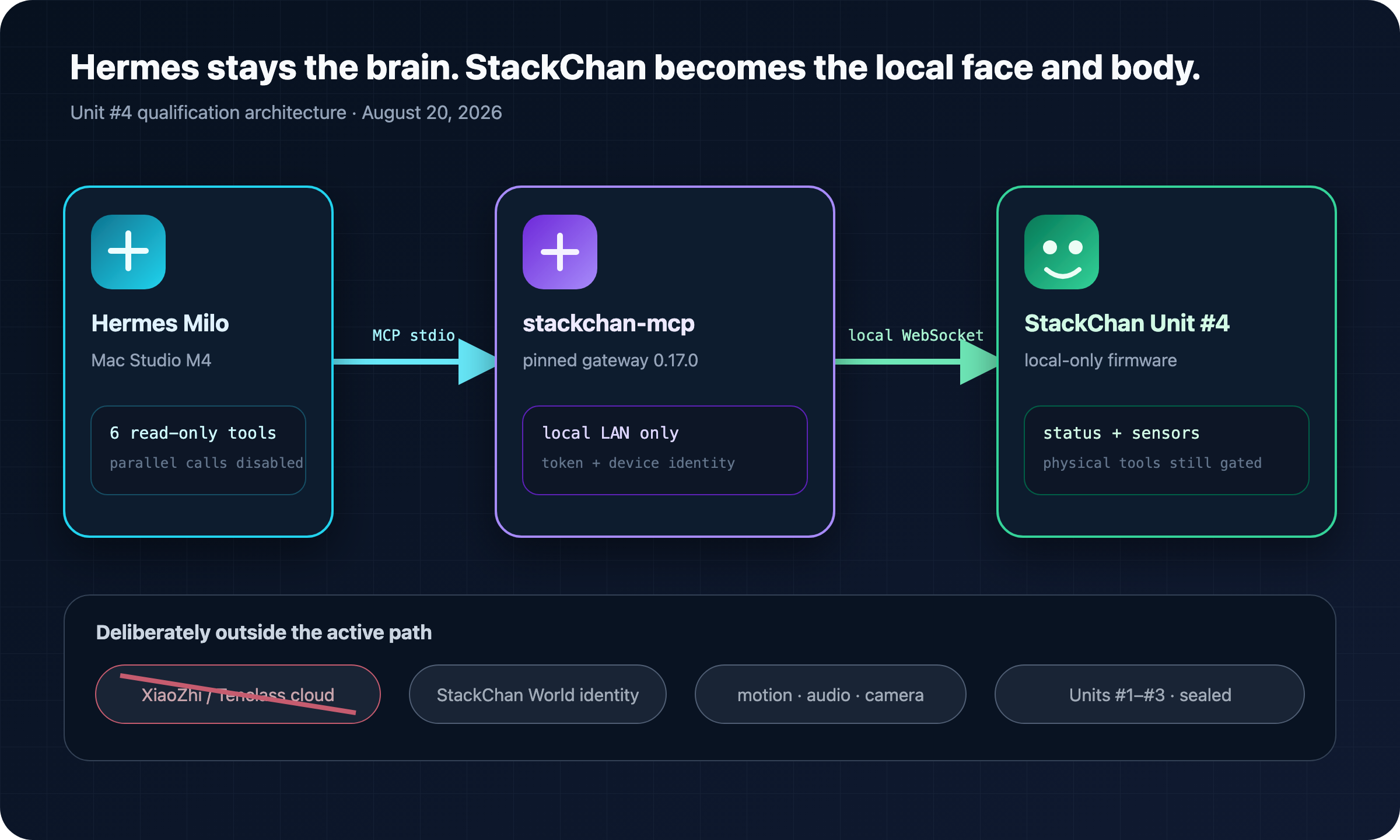
Task: Select the struck-through XiaoZhi cloud pill
Action: 238,694
